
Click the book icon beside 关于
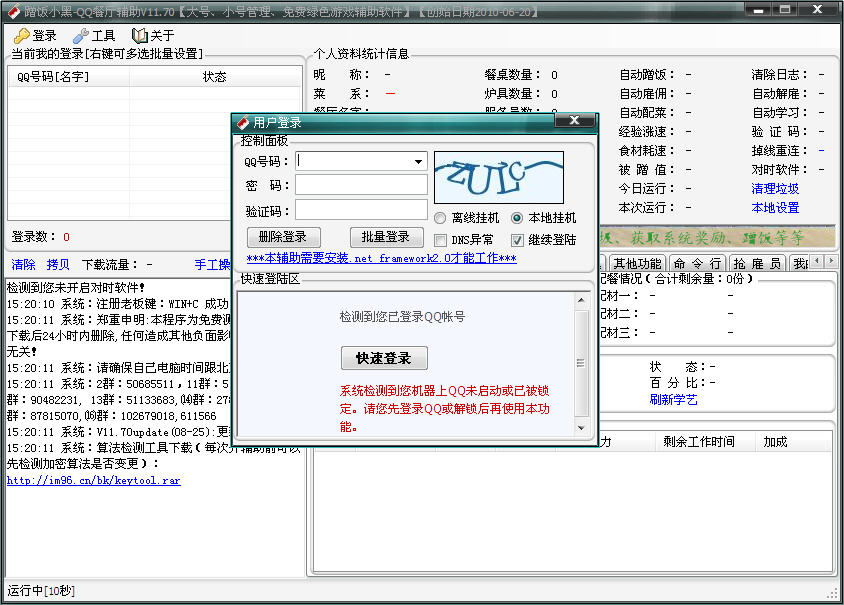click(139, 36)
